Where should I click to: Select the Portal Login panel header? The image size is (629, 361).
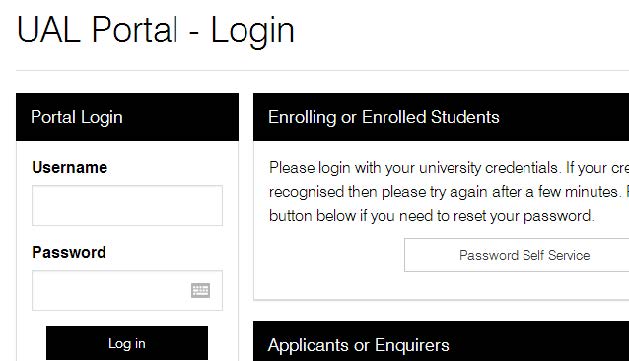pos(127,117)
